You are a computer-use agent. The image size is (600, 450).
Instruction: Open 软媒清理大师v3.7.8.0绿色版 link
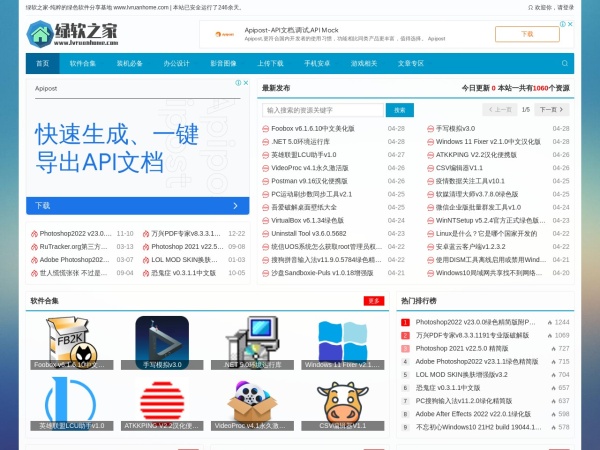coord(477,194)
